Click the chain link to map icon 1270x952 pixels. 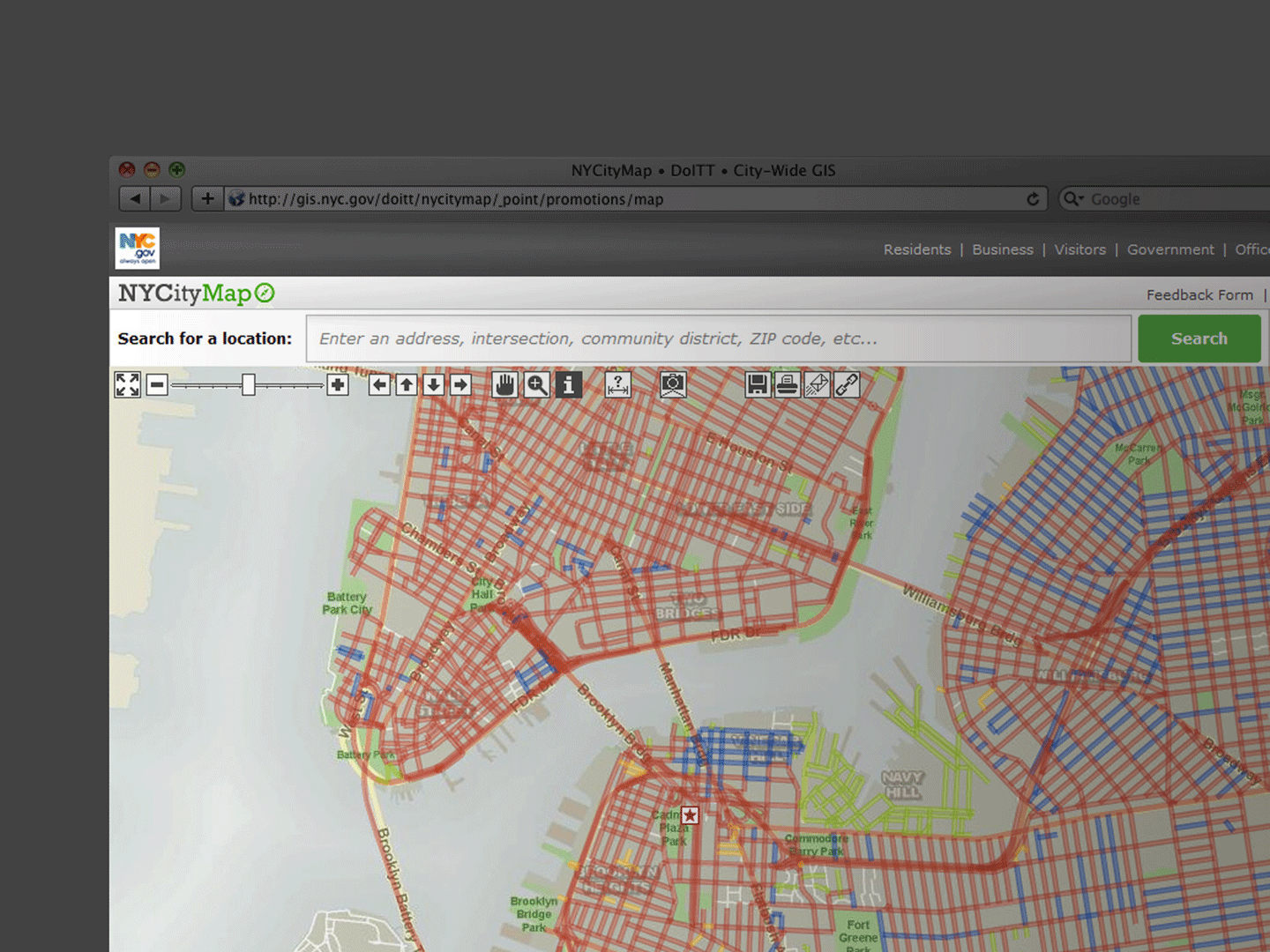point(847,384)
